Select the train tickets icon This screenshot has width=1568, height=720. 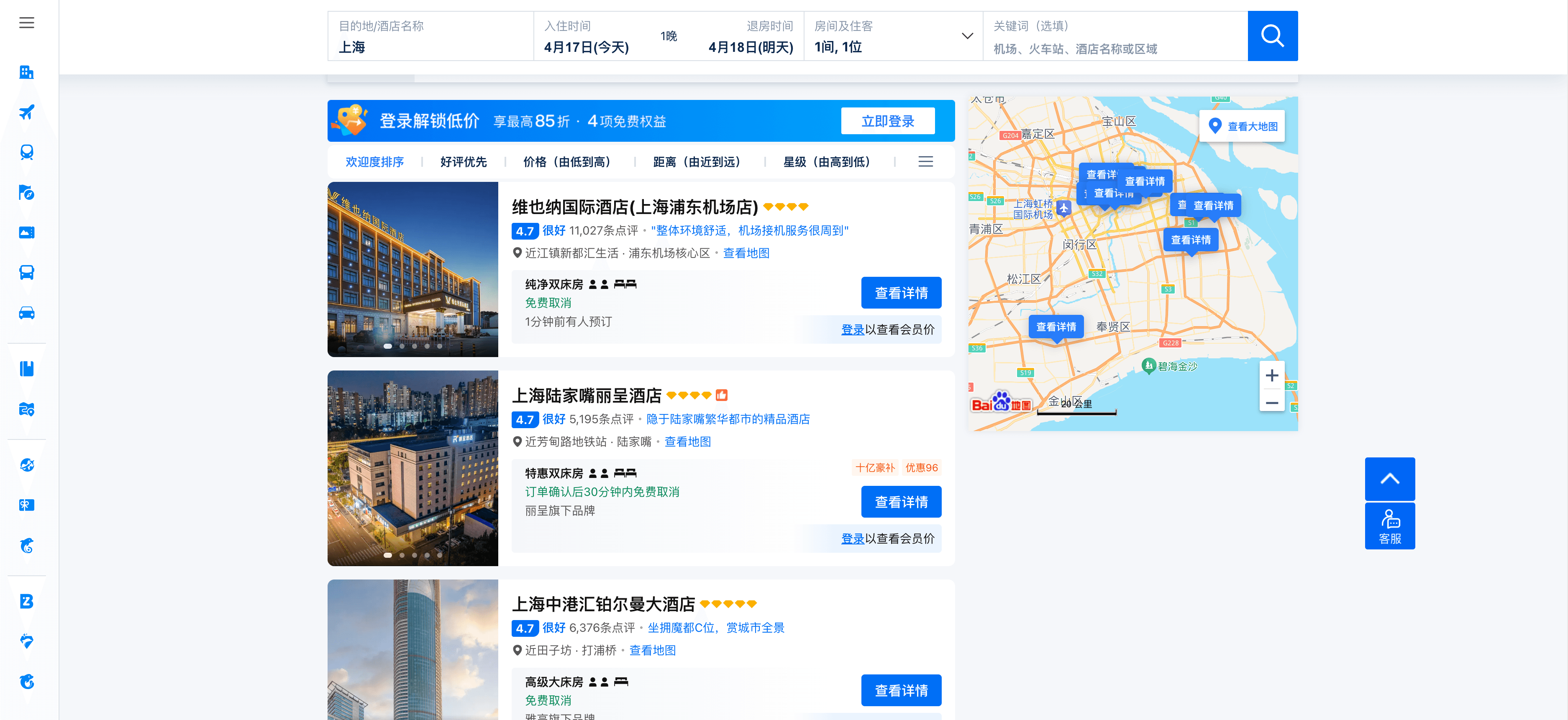click(26, 152)
